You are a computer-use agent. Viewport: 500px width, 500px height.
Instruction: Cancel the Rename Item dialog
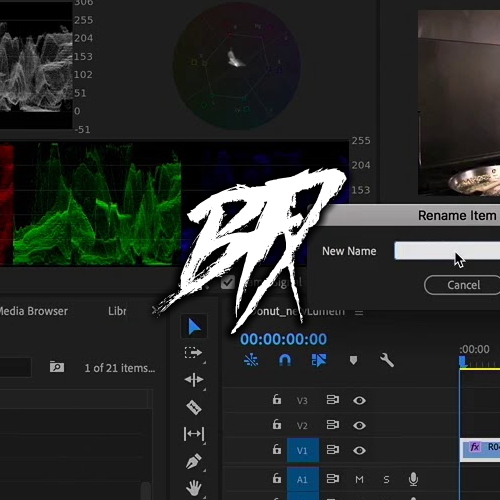click(x=463, y=285)
